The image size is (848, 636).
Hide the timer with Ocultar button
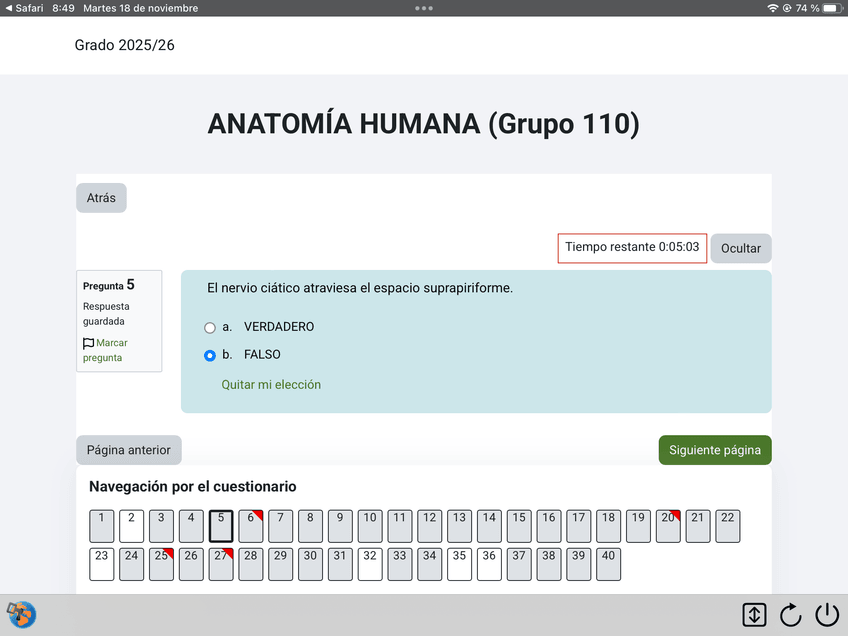click(x=741, y=248)
